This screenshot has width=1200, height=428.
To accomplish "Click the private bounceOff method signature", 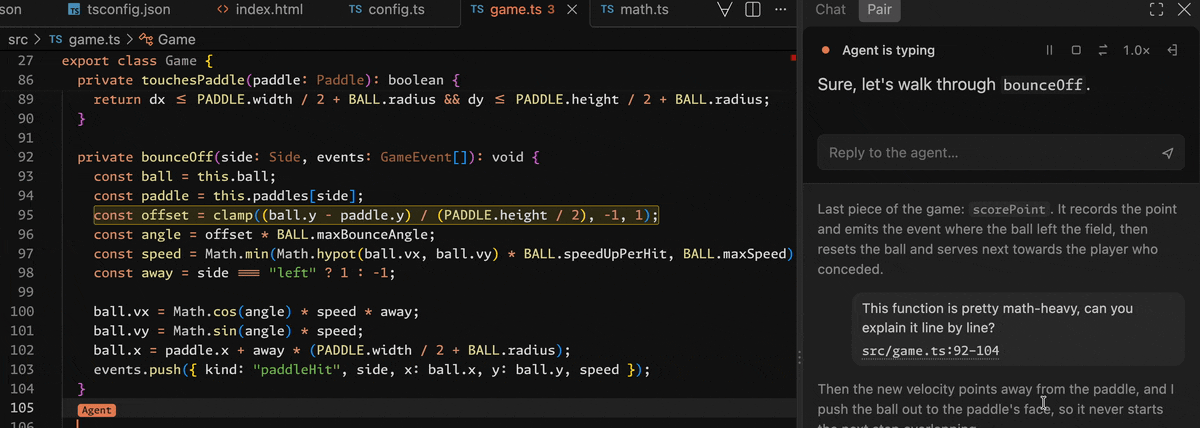I will click(x=309, y=157).
